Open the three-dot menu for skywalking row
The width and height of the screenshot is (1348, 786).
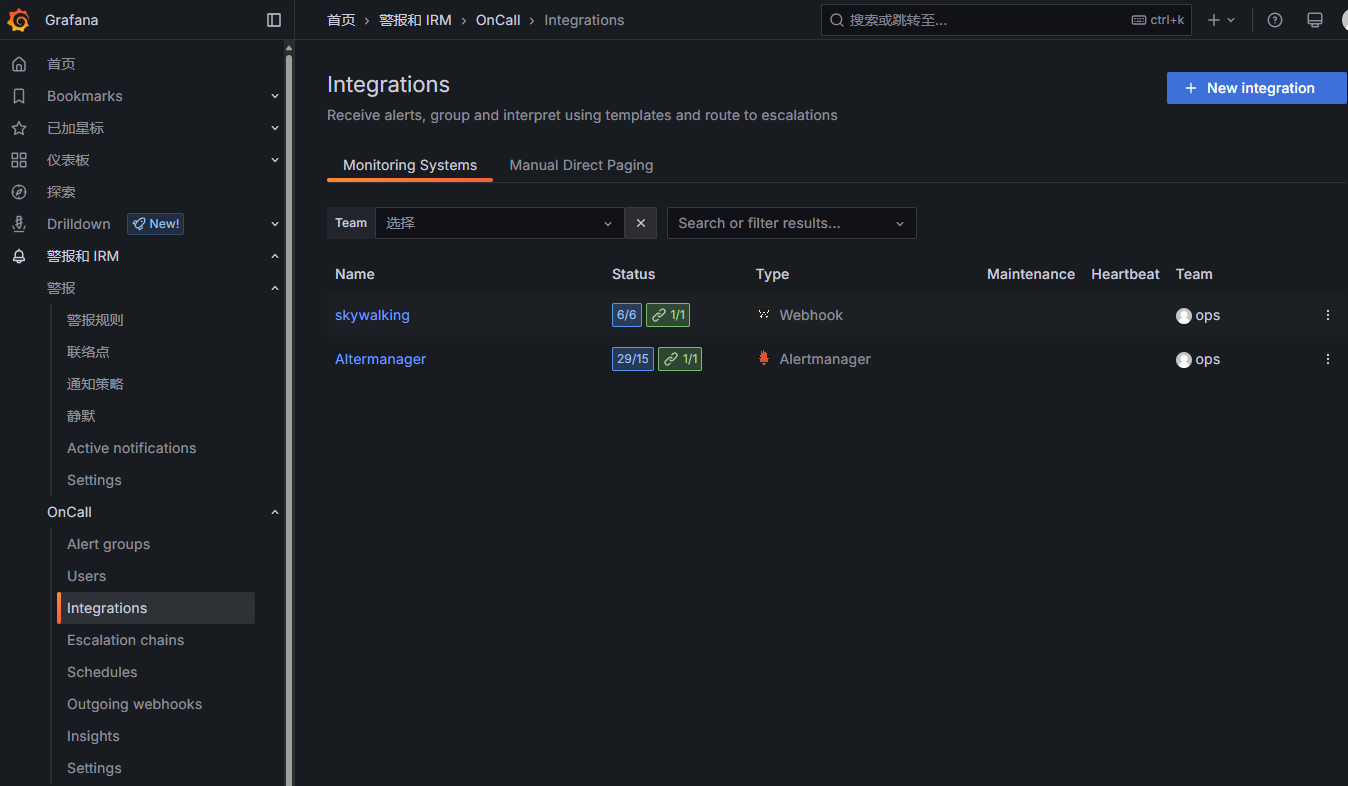[1328, 315]
